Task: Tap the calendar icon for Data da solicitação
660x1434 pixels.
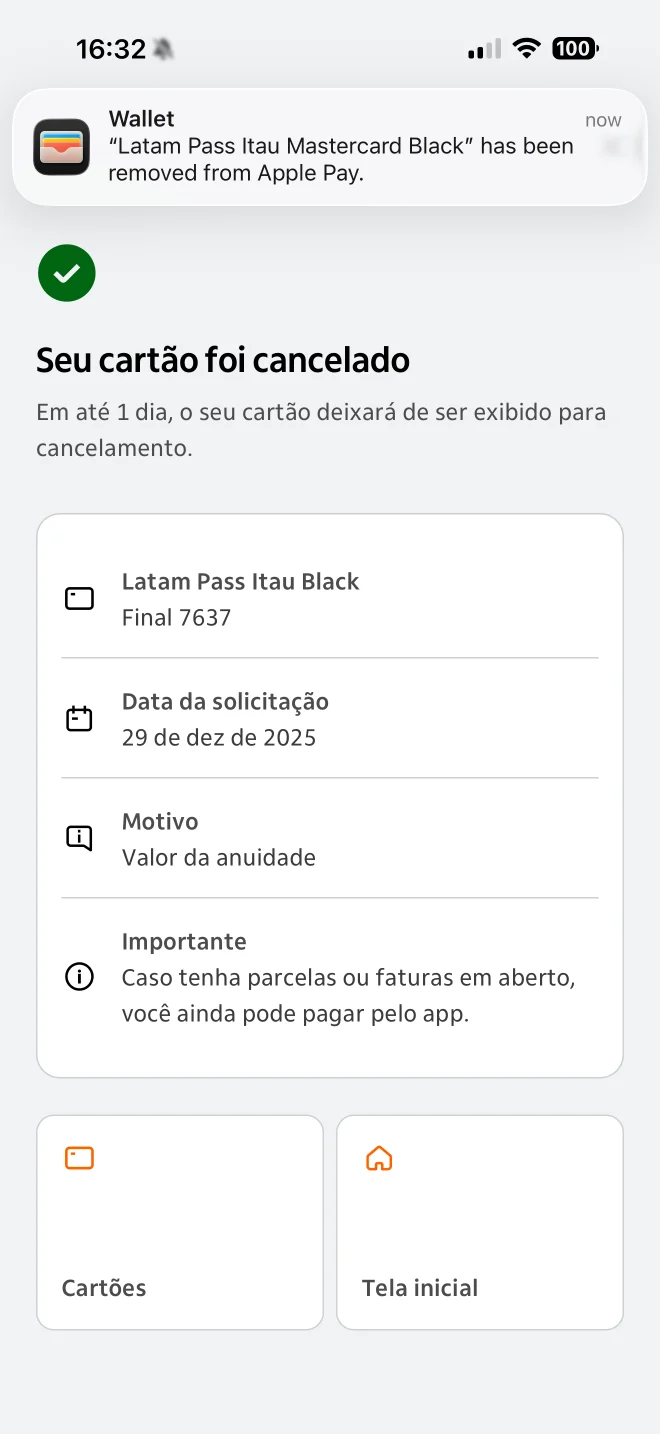Action: click(79, 719)
